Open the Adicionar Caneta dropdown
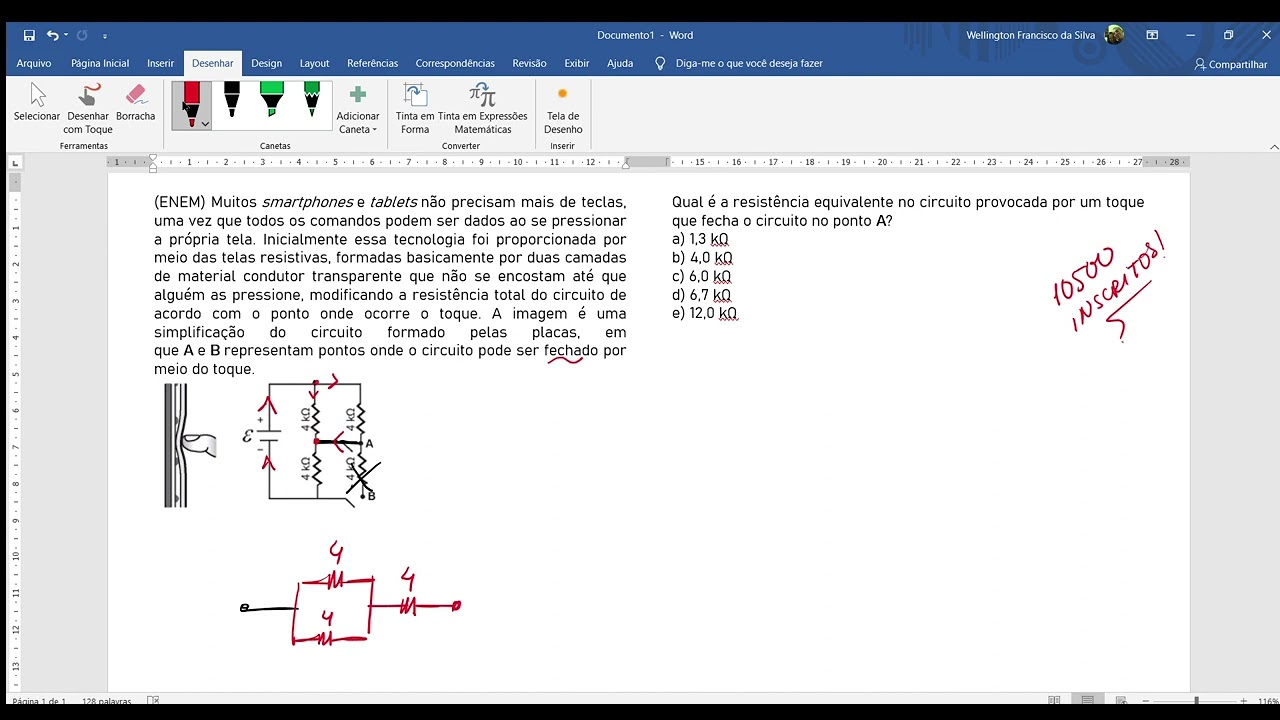 pos(357,108)
